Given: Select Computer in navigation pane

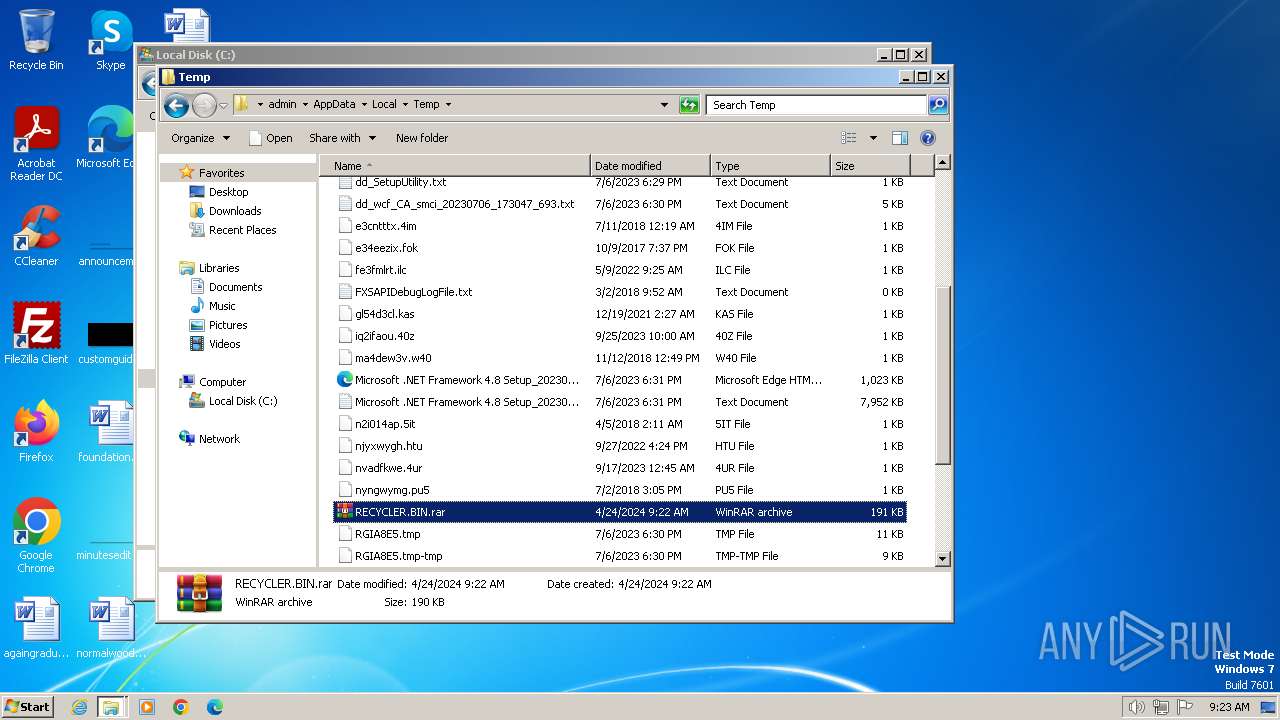Looking at the screenshot, I should click(222, 382).
